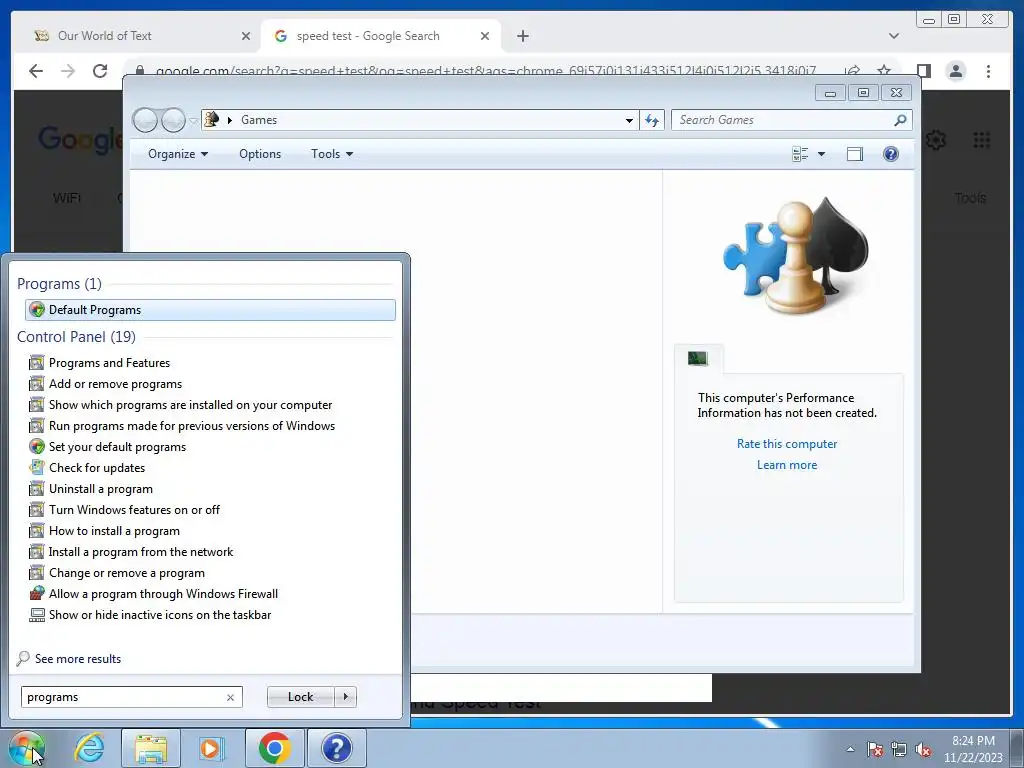Expand Games address bar history dropdown
This screenshot has height=768, width=1024.
pyautogui.click(x=629, y=120)
